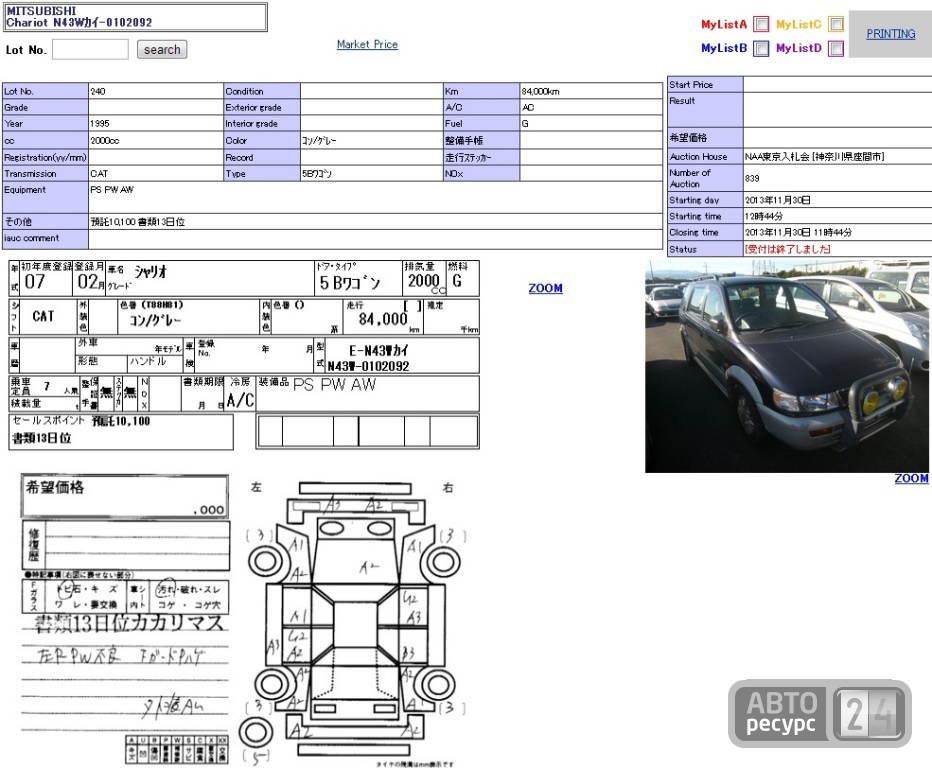Select the red status text

tap(788, 249)
